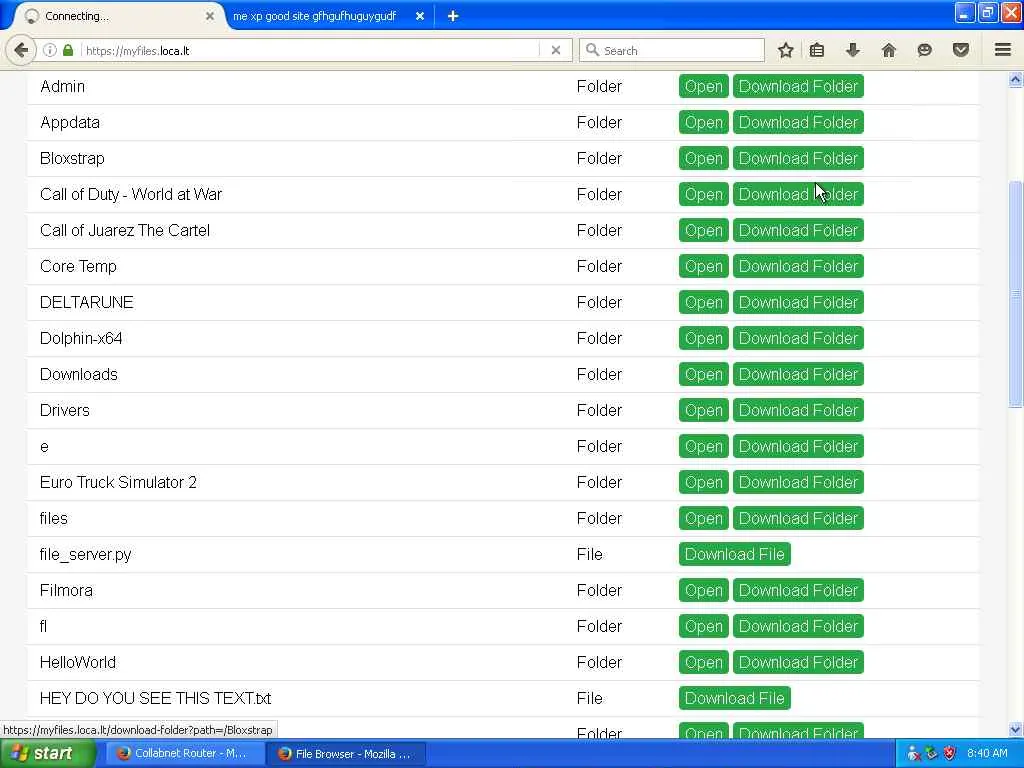Click the chat smiley toolbar icon
This screenshot has height=768, width=1024.
point(925,50)
